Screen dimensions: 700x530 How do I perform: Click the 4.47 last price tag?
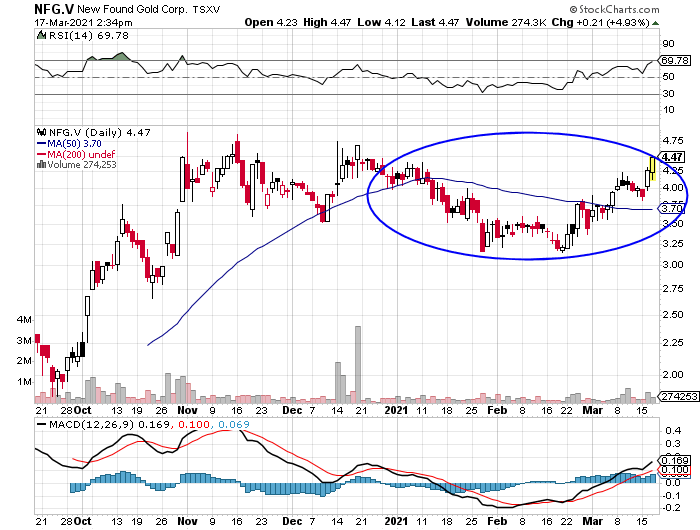coord(672,157)
